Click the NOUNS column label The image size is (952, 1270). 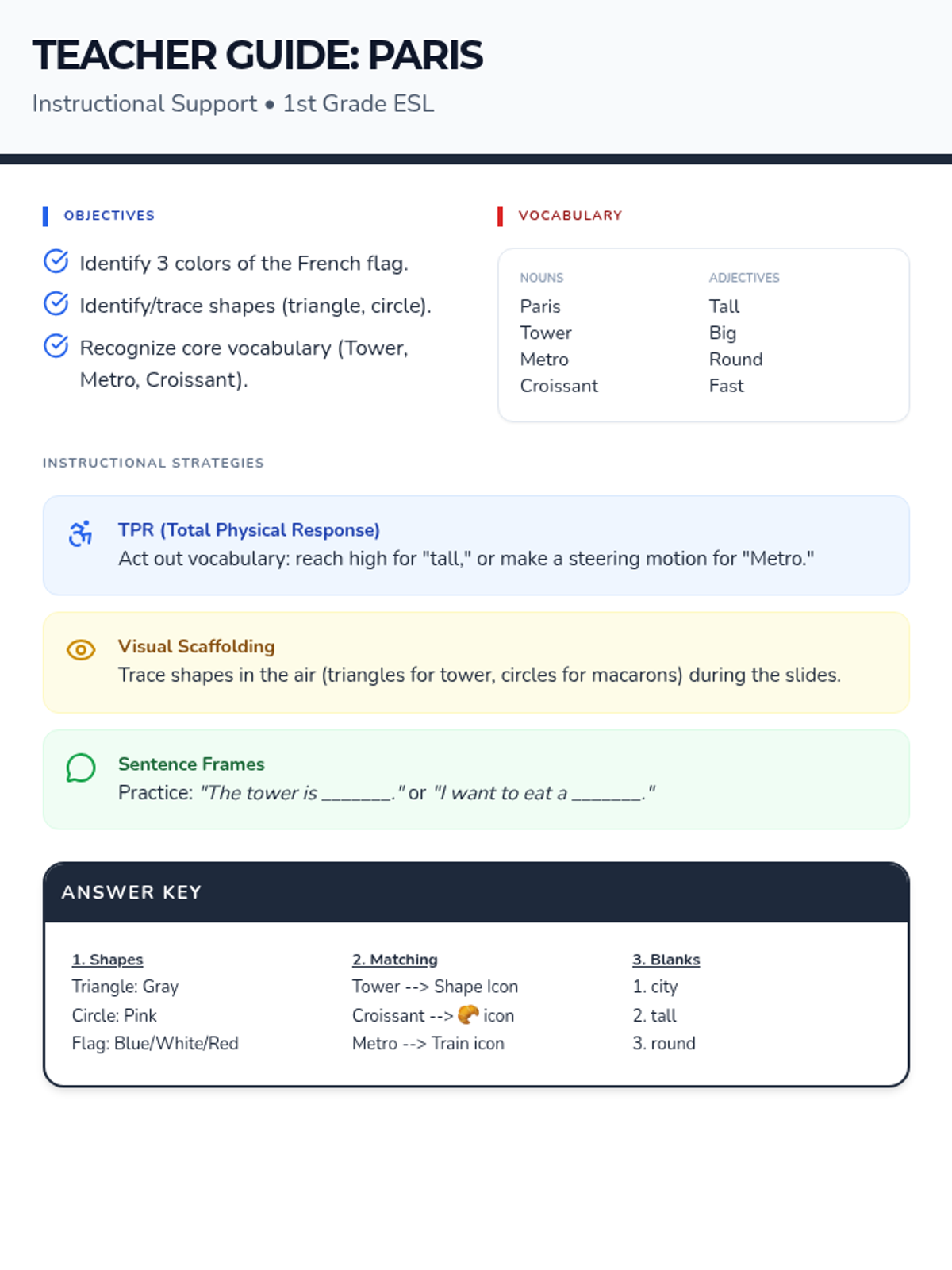point(542,278)
